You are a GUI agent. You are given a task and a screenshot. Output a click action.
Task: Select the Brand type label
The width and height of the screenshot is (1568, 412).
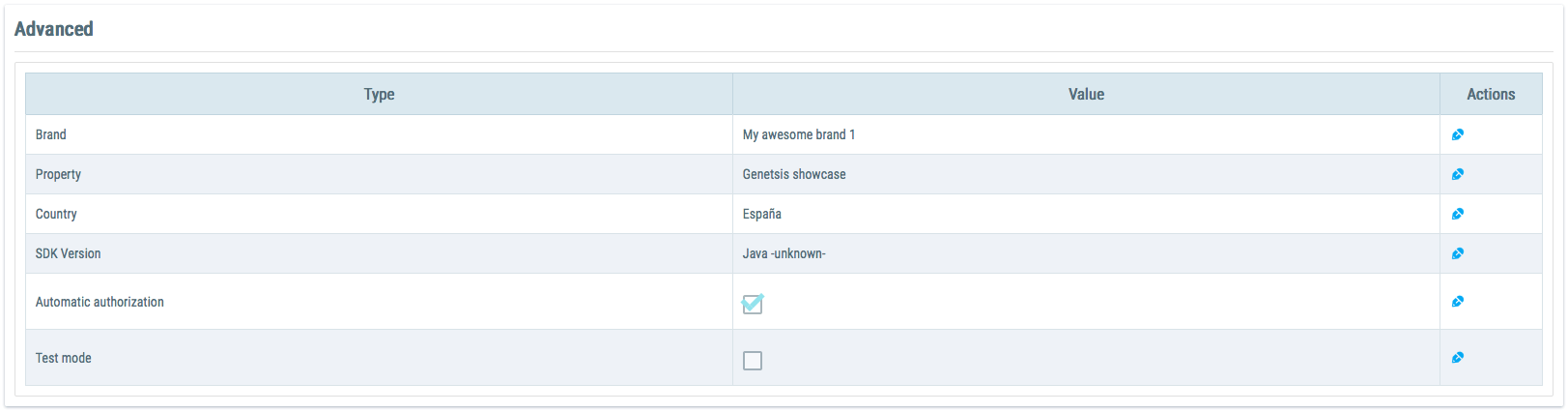(x=51, y=134)
